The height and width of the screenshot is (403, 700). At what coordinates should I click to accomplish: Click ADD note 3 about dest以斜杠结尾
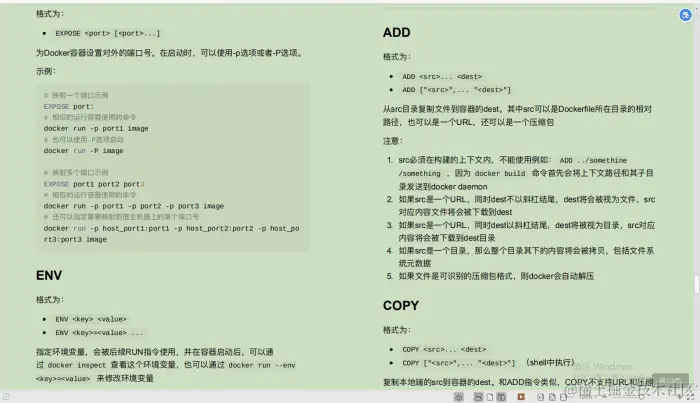(526, 232)
